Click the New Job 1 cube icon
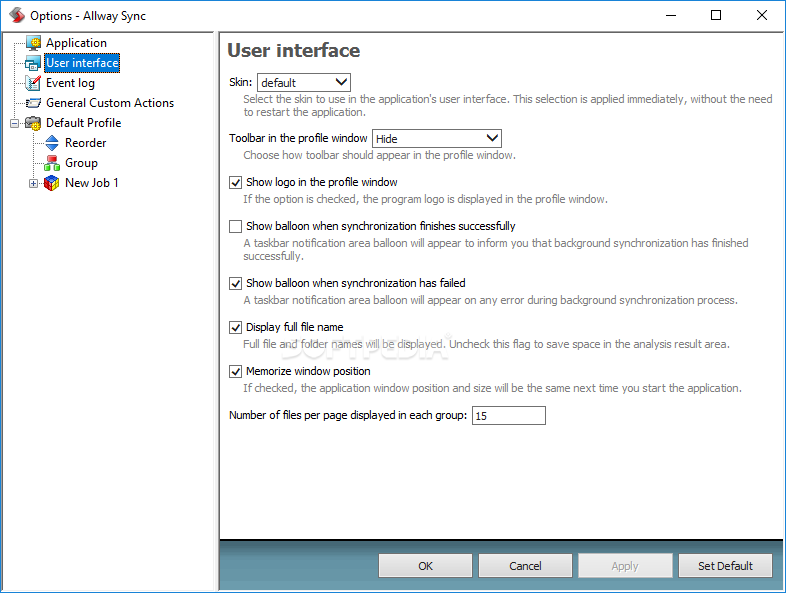786x593 pixels. pyautogui.click(x=52, y=183)
